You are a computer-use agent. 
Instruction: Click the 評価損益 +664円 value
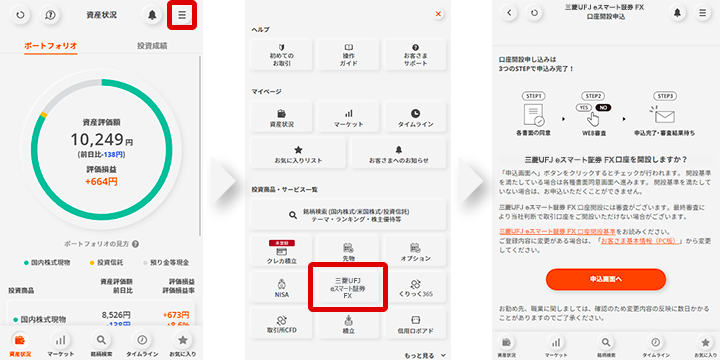click(x=101, y=181)
